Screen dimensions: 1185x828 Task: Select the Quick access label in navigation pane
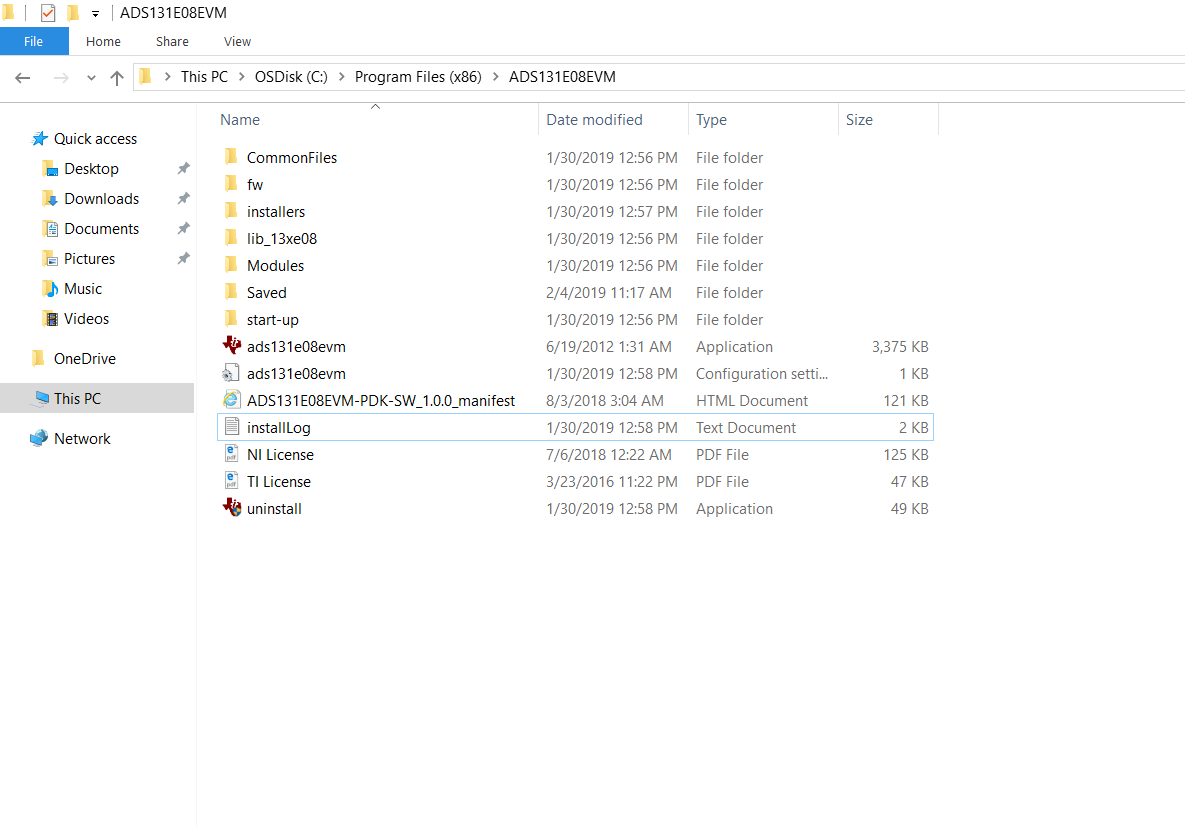95,139
